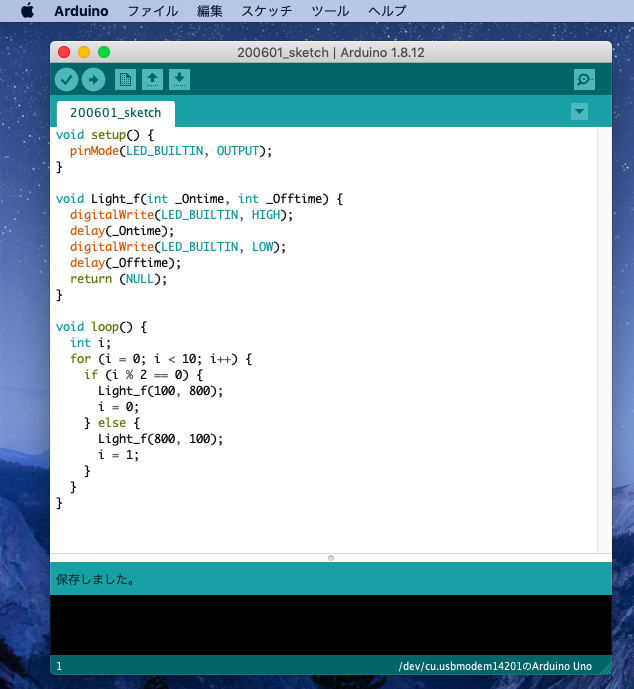Open the Arduino application menu
The height and width of the screenshot is (689, 634).
[81, 11]
